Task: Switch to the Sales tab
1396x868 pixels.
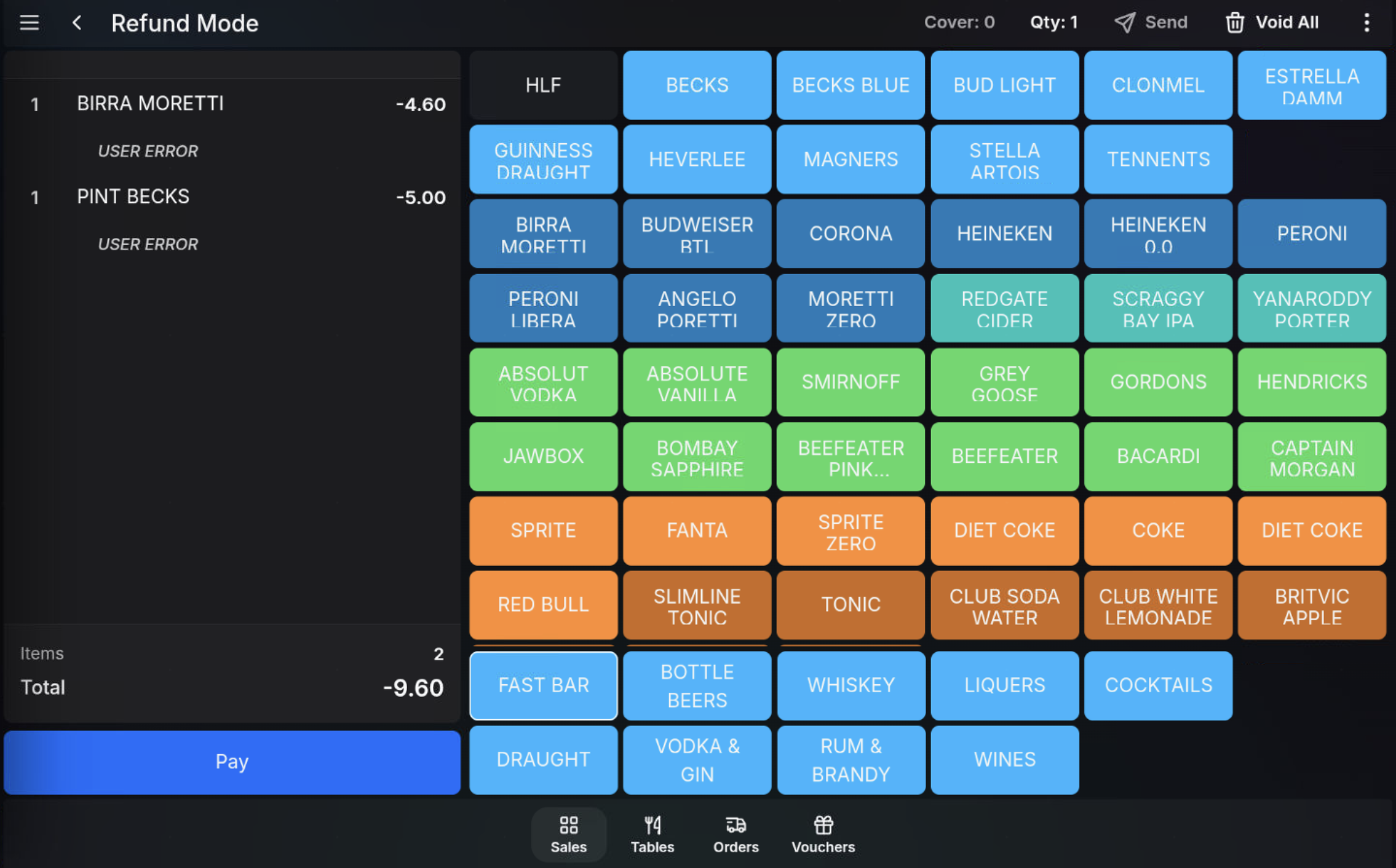Action: pos(568,834)
